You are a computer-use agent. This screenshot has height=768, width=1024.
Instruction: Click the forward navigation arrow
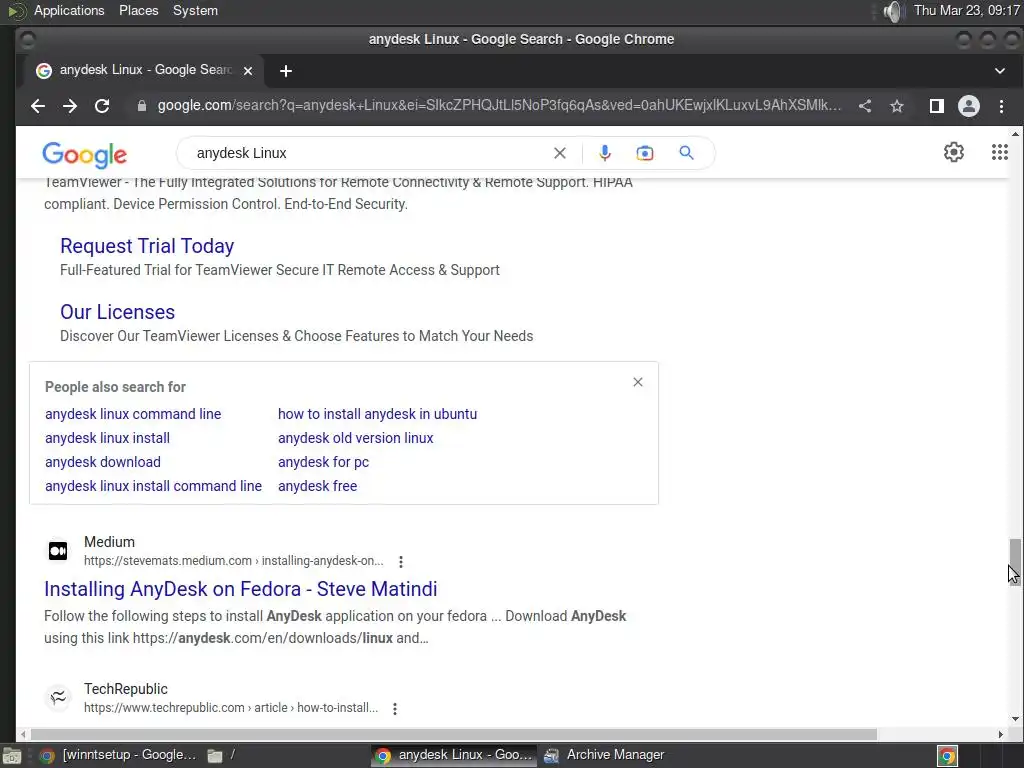click(x=70, y=106)
